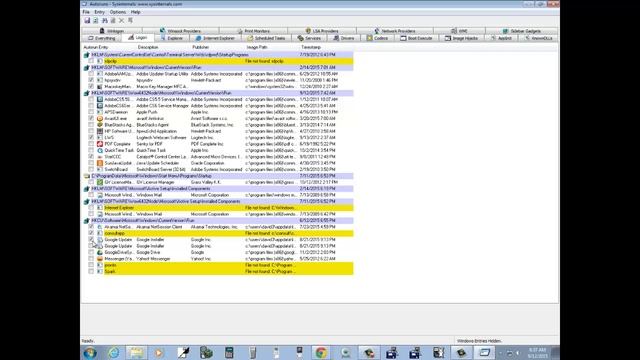640x360 pixels.
Task: Click the avast AvastUI.exe entry icon
Action: click(100, 118)
